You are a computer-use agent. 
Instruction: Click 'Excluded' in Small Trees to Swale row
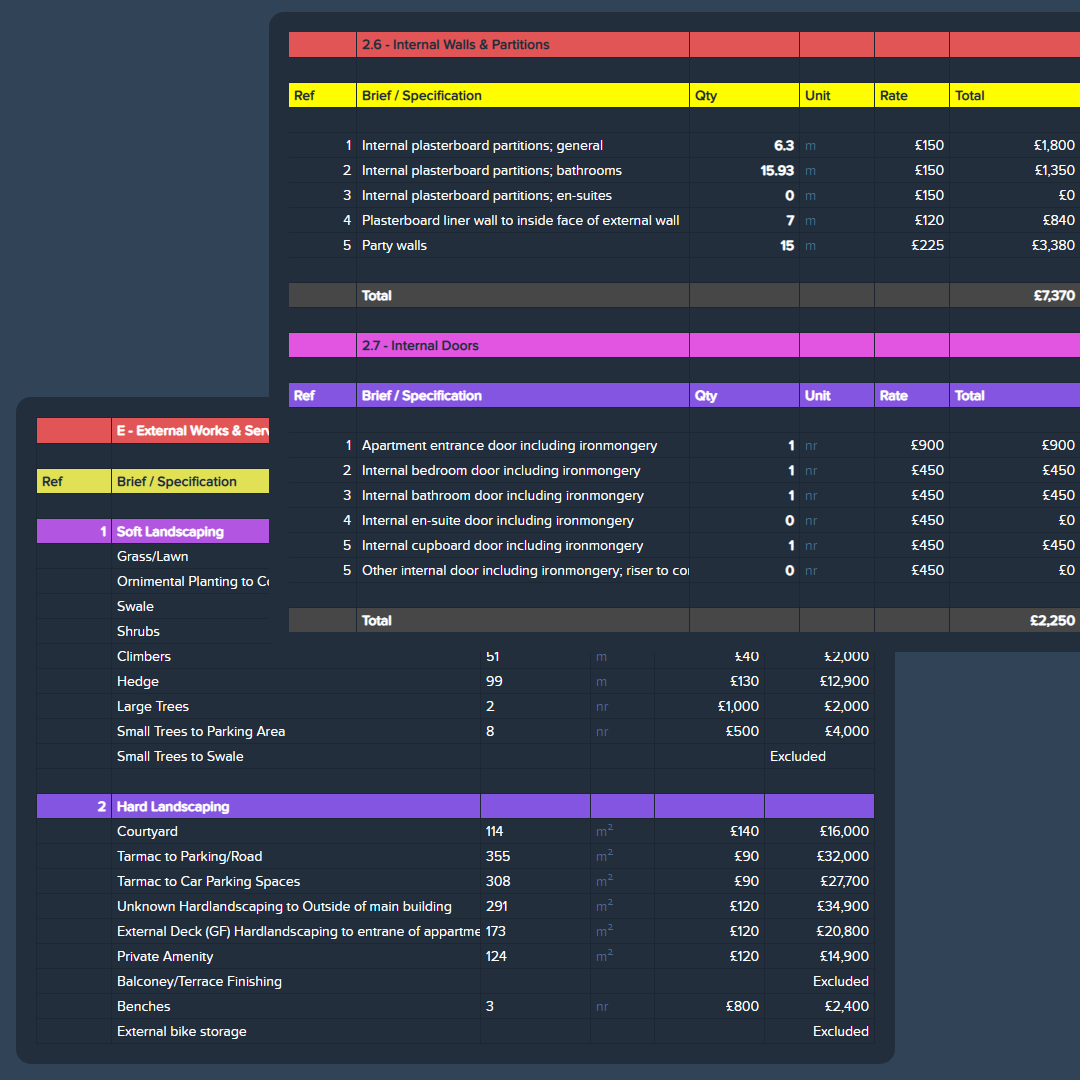tap(798, 756)
